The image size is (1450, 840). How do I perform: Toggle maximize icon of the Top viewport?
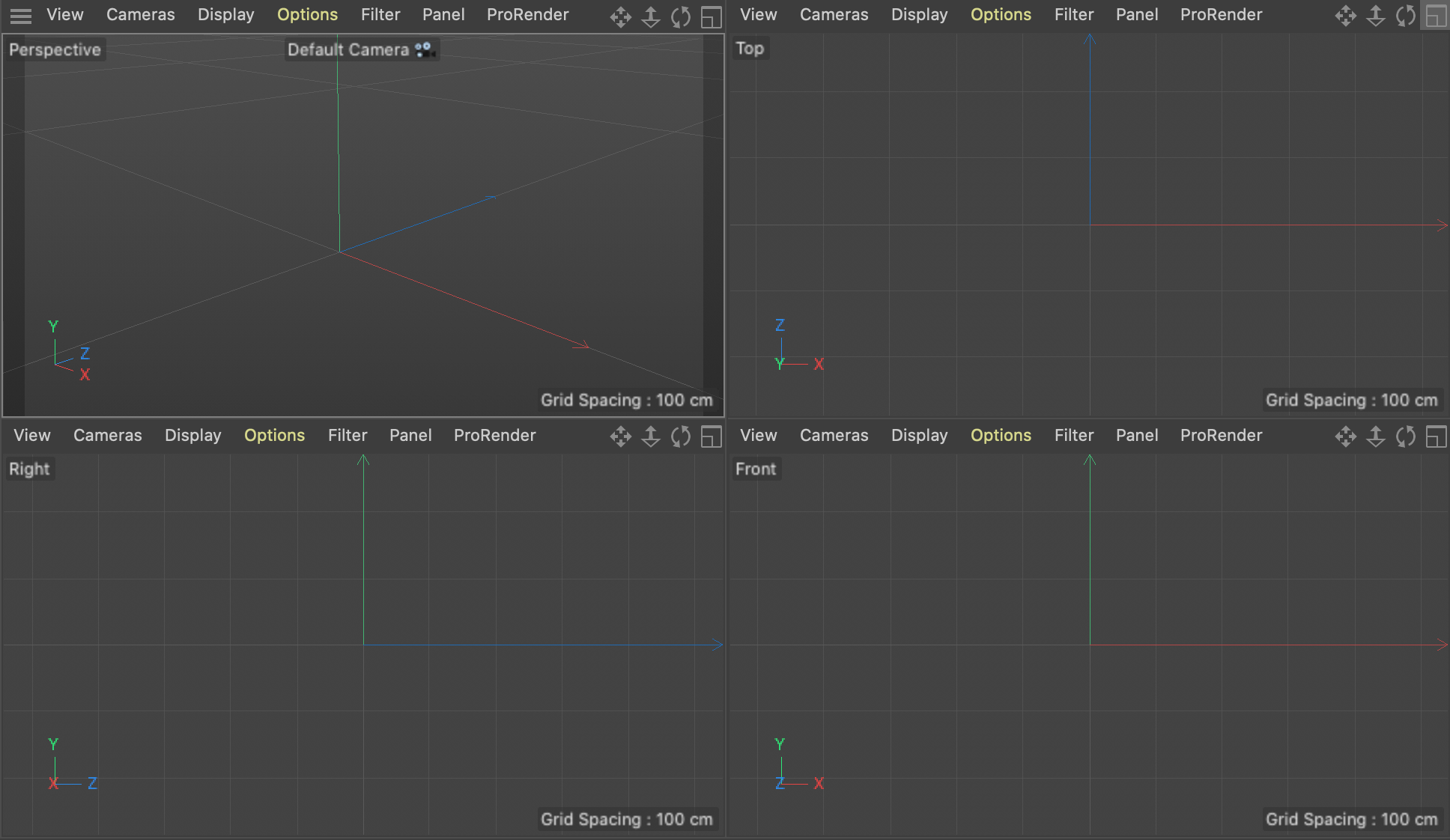coord(1436,16)
